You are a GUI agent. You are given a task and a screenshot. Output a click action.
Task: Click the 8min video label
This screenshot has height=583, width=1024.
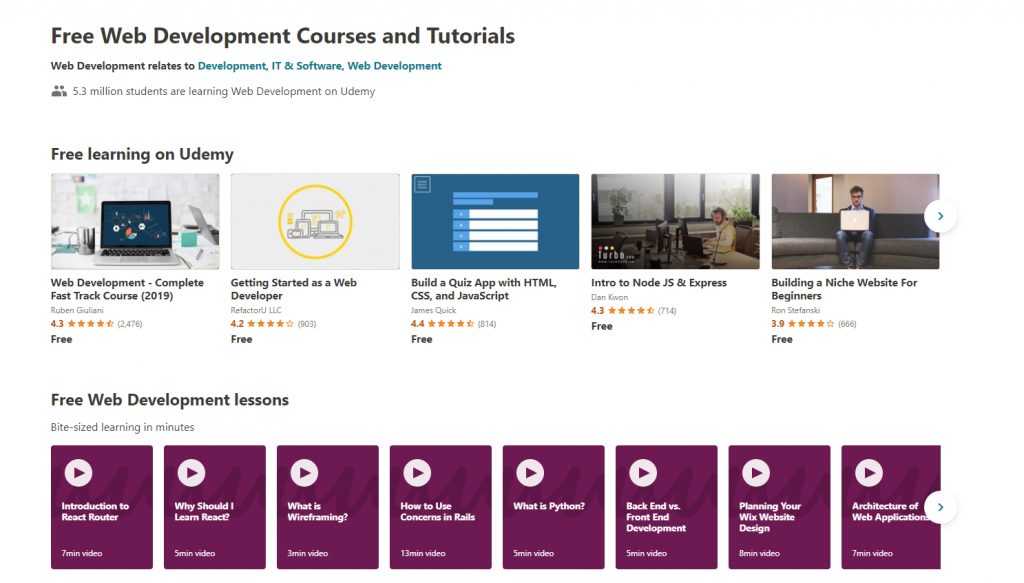pyautogui.click(x=760, y=553)
